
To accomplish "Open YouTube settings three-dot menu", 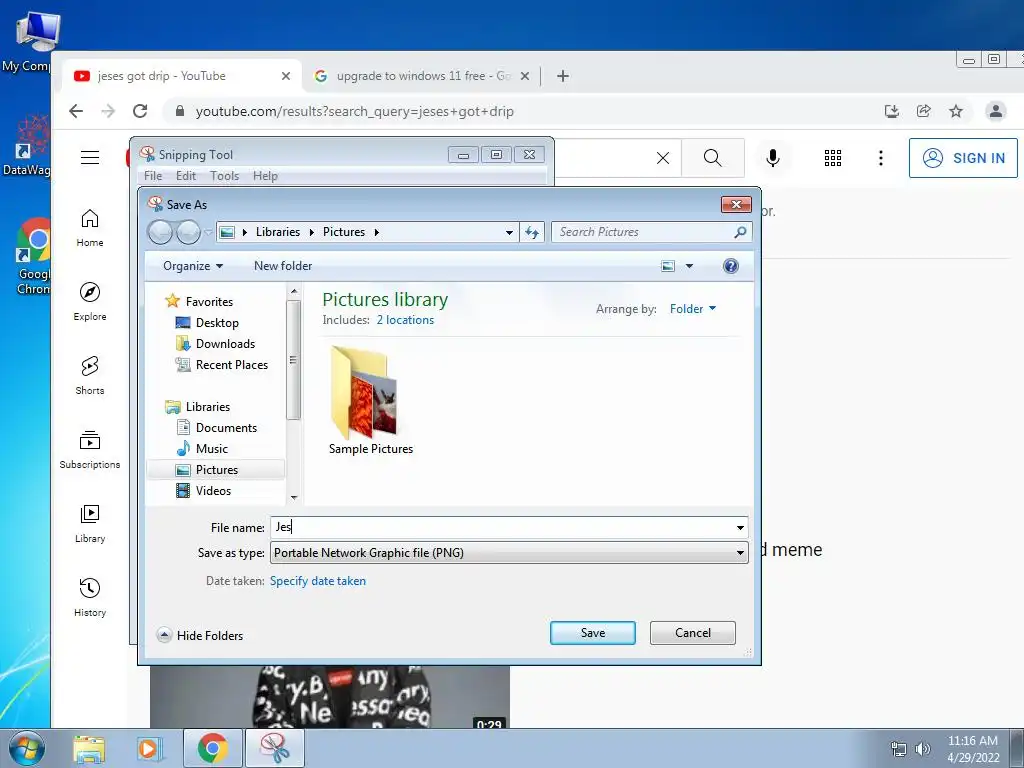I will pos(880,158).
